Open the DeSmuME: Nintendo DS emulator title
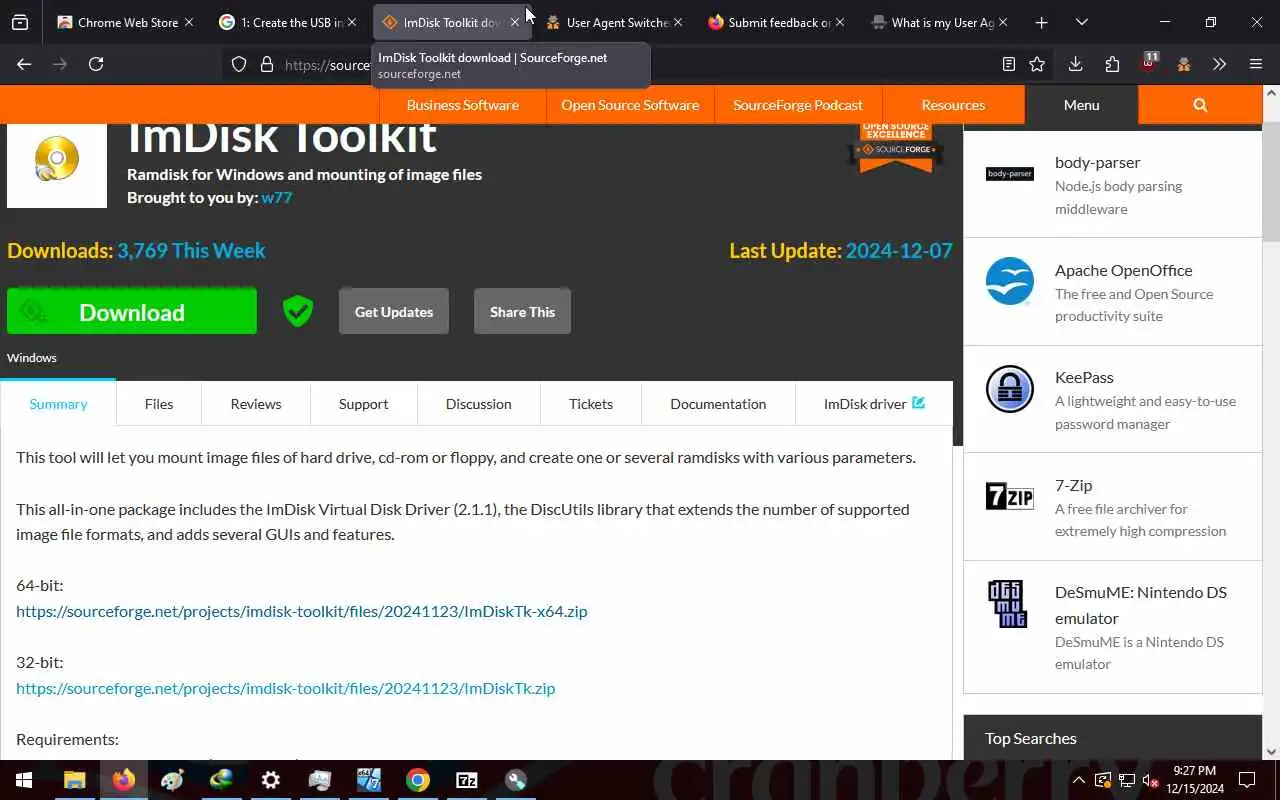This screenshot has width=1280, height=800. (x=1141, y=604)
